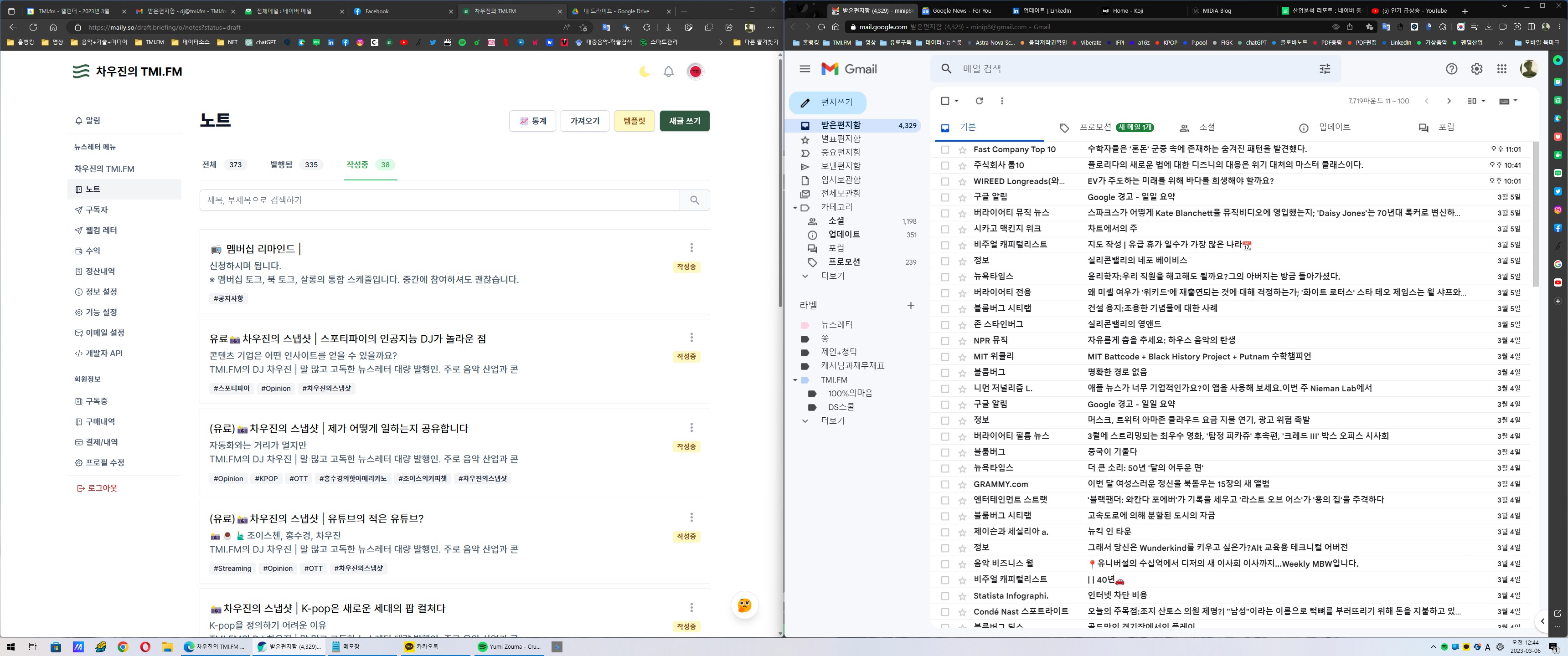
Task: Click the 제목, 부제목으로 검색하기 search field
Action: [x=439, y=200]
